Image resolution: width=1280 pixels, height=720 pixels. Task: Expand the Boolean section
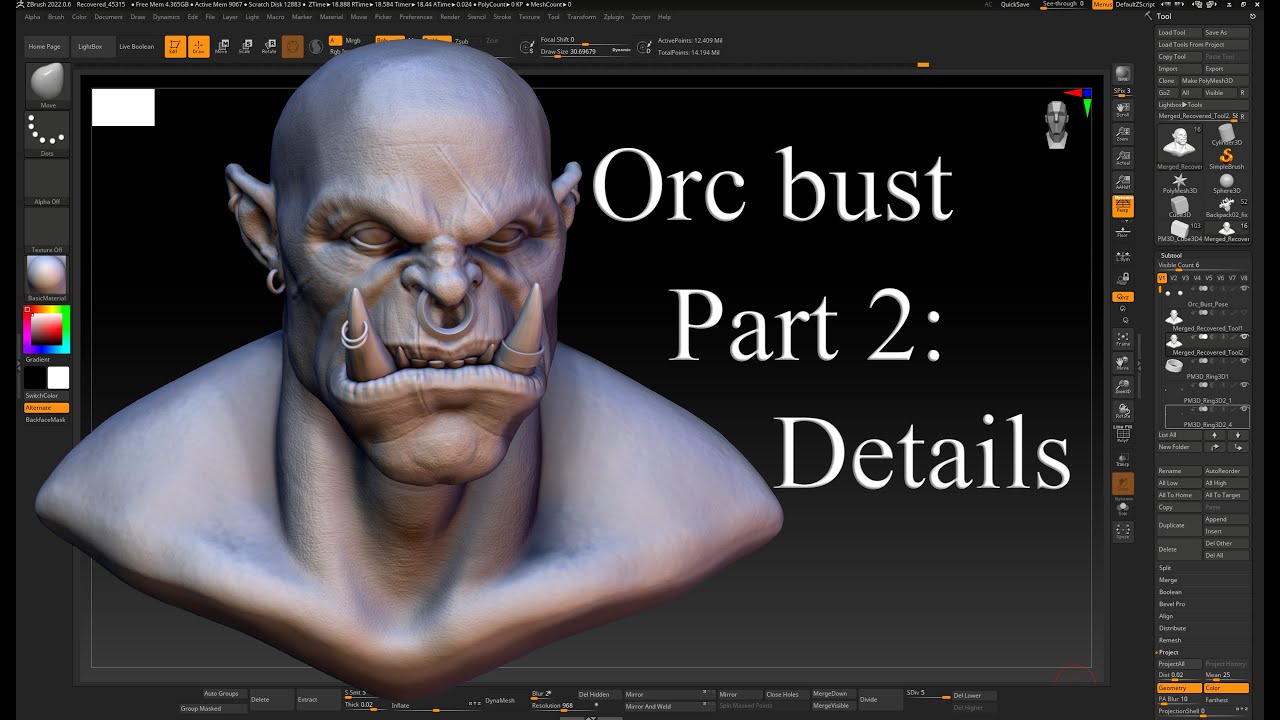point(1170,592)
